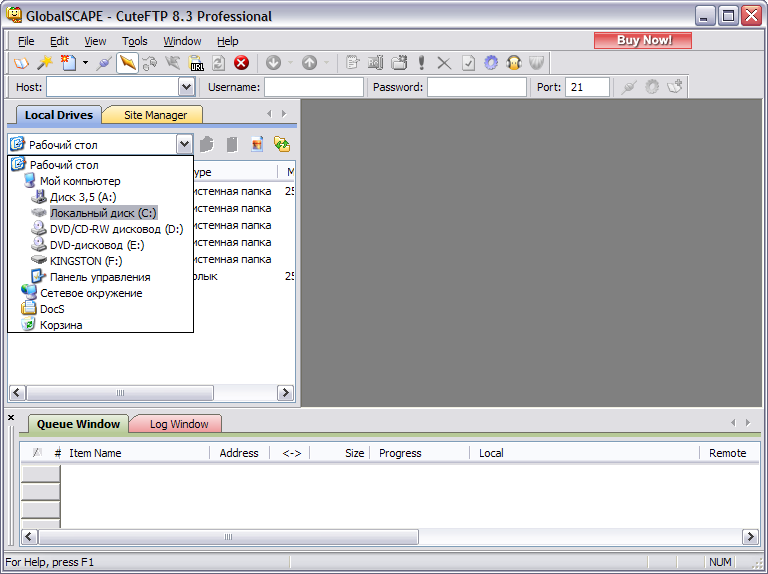Switch to the Site Manager tab
768x574 pixels.
155,115
